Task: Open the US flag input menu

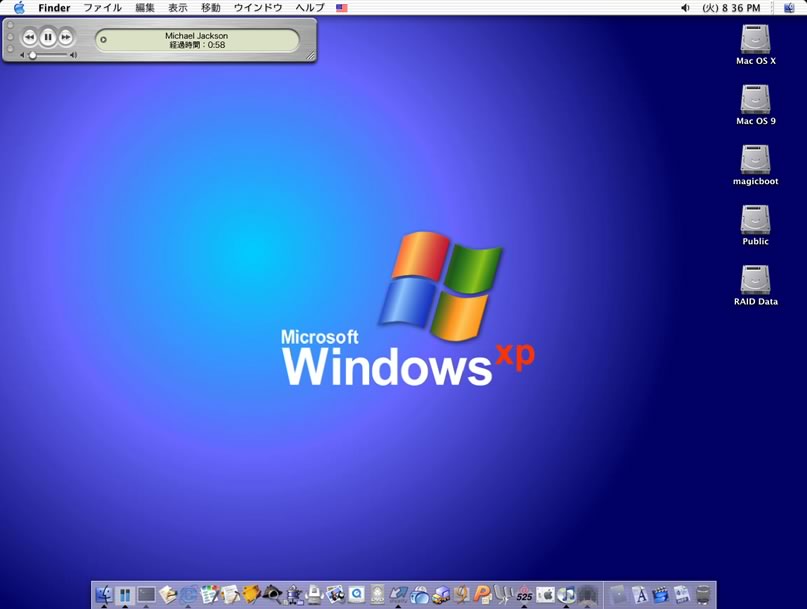Action: (341, 8)
